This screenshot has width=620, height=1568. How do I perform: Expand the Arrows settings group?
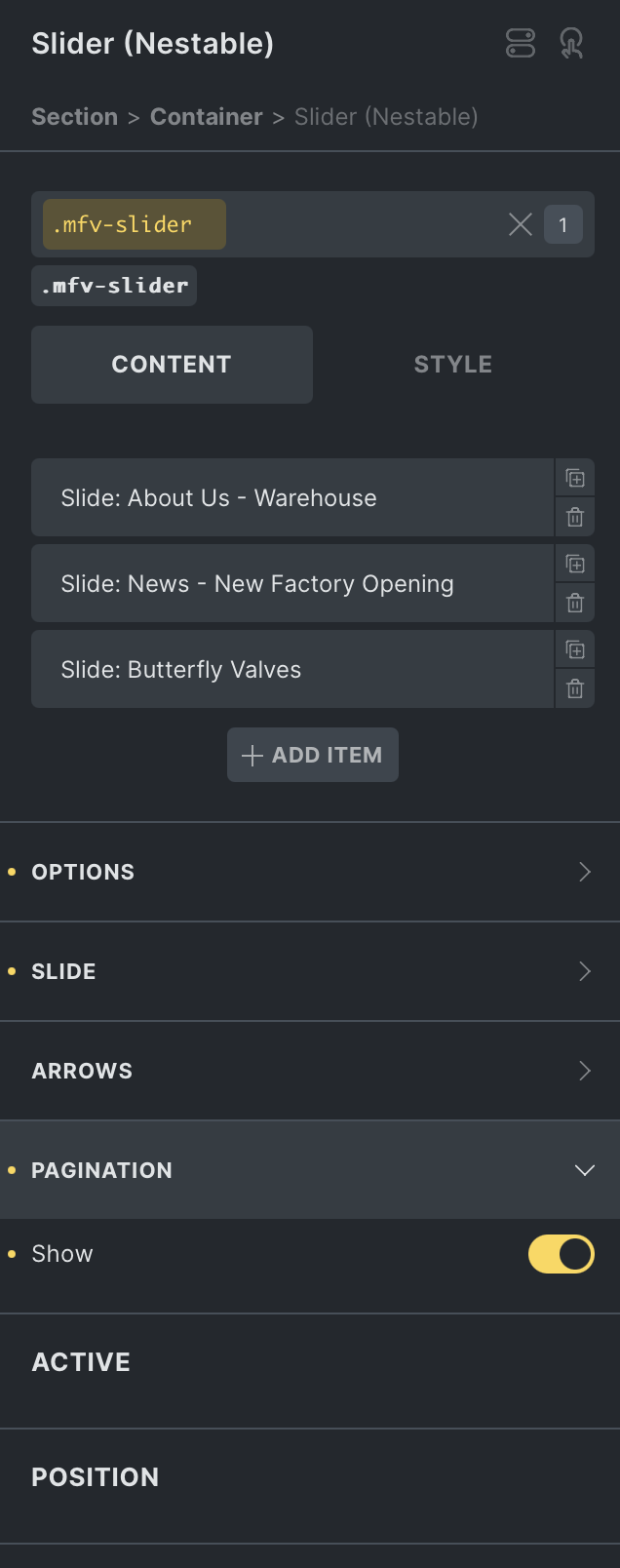click(x=310, y=1071)
